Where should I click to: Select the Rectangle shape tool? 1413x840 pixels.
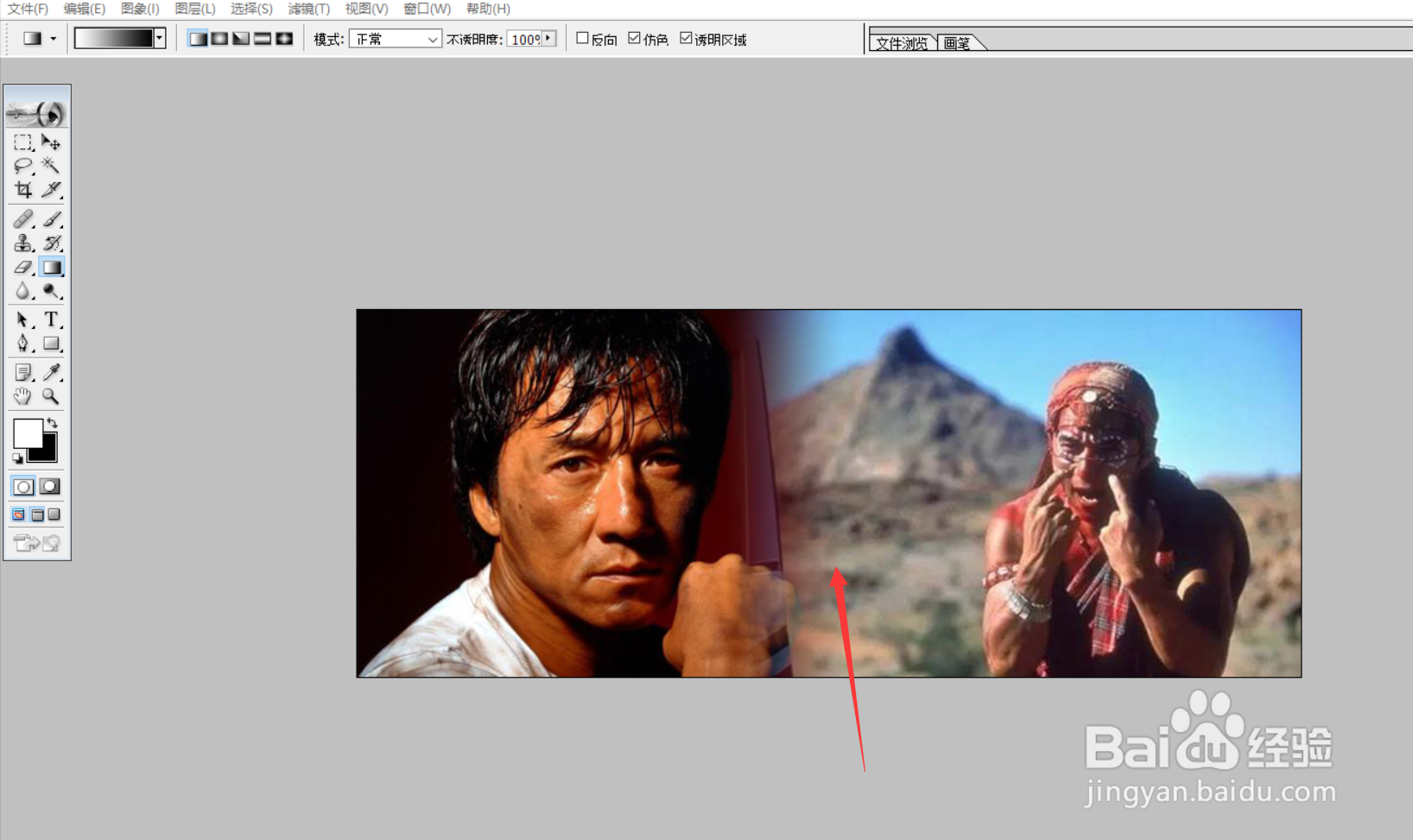coord(51,344)
